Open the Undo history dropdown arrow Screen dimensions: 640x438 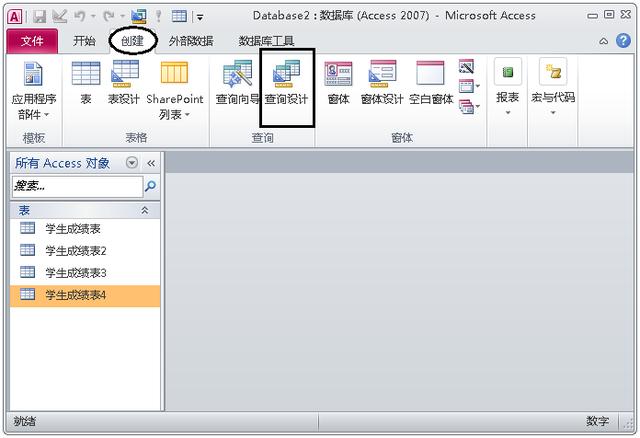click(x=93, y=17)
